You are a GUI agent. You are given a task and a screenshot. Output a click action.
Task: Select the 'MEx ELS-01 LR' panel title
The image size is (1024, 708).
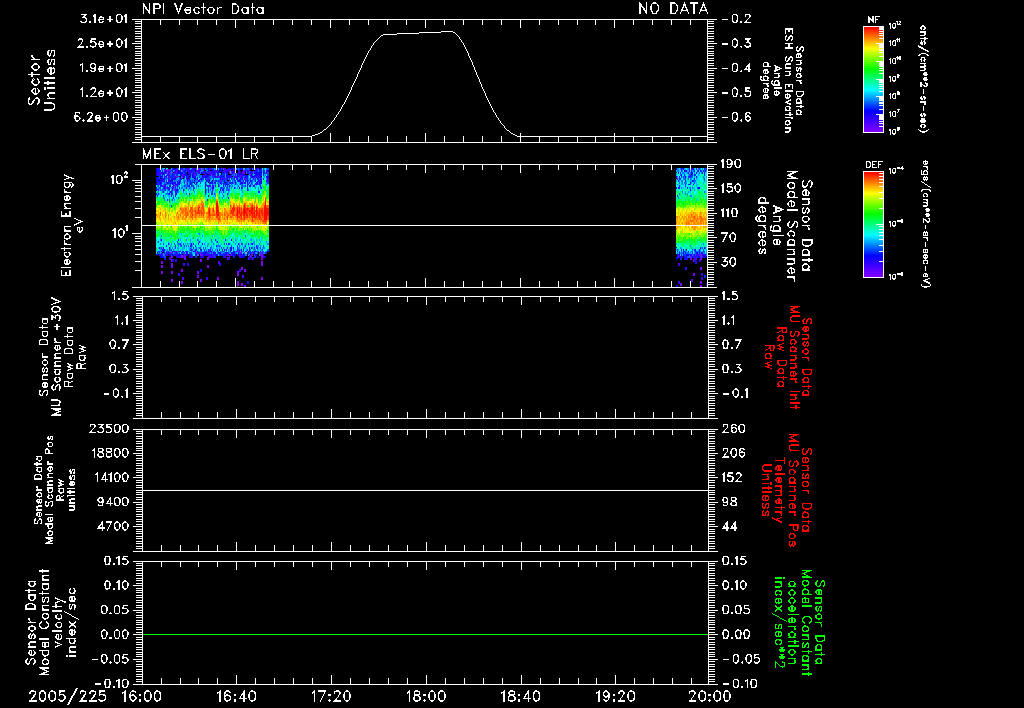(x=200, y=154)
